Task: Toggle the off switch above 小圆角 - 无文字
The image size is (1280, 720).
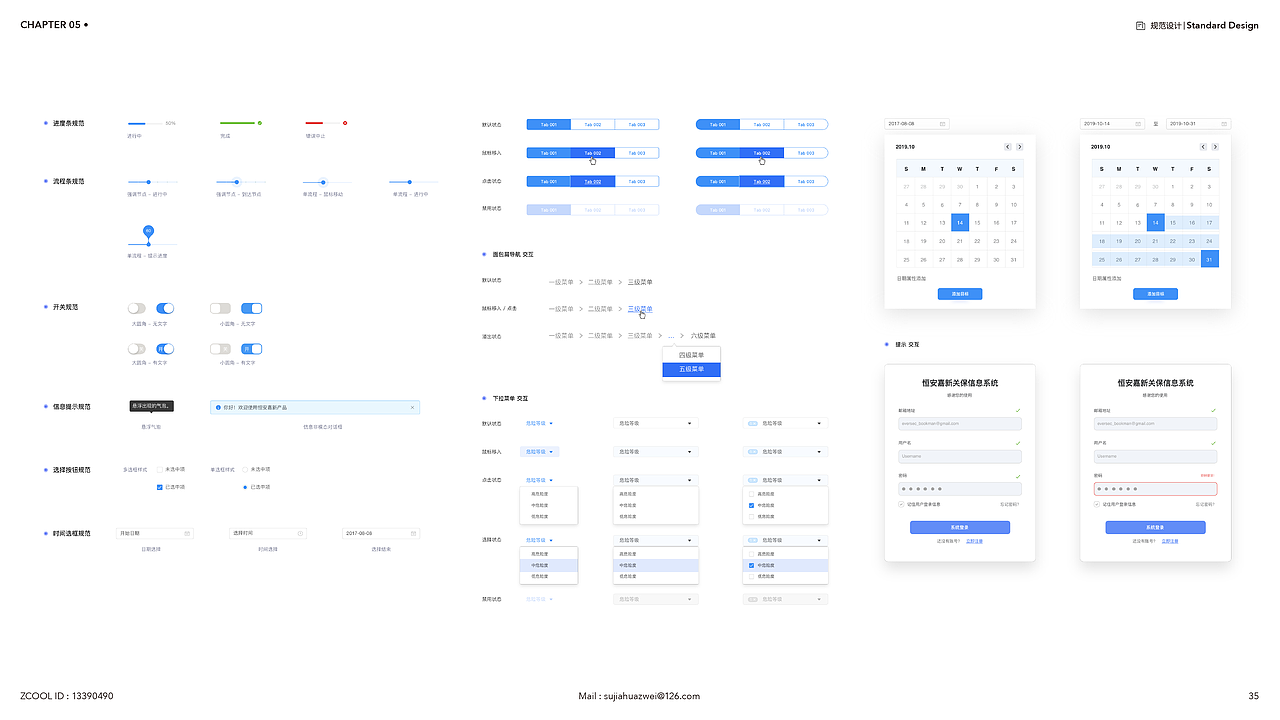Action: pyautogui.click(x=220, y=308)
